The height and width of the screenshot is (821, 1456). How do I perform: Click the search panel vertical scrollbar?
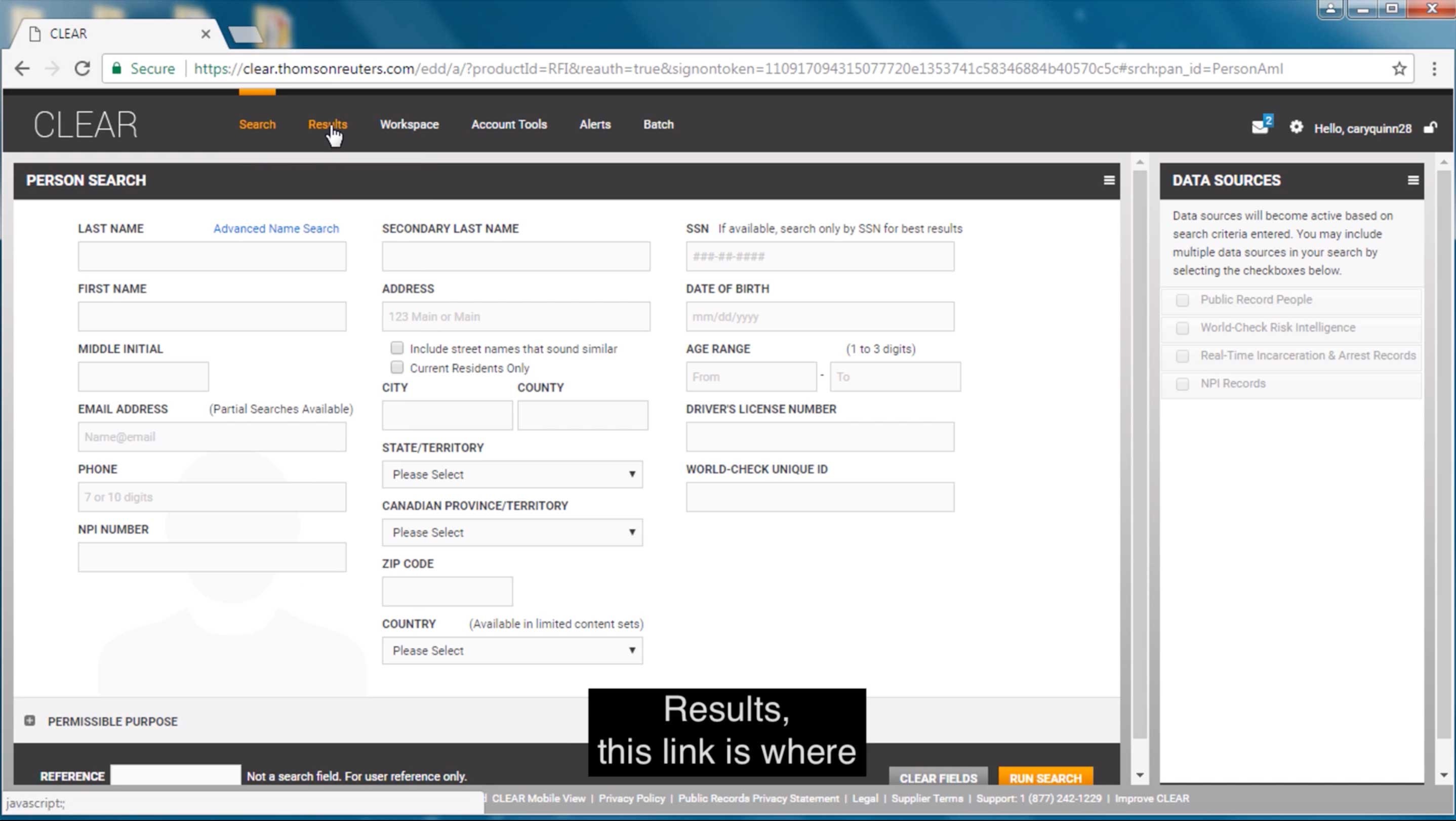pyautogui.click(x=1140, y=452)
